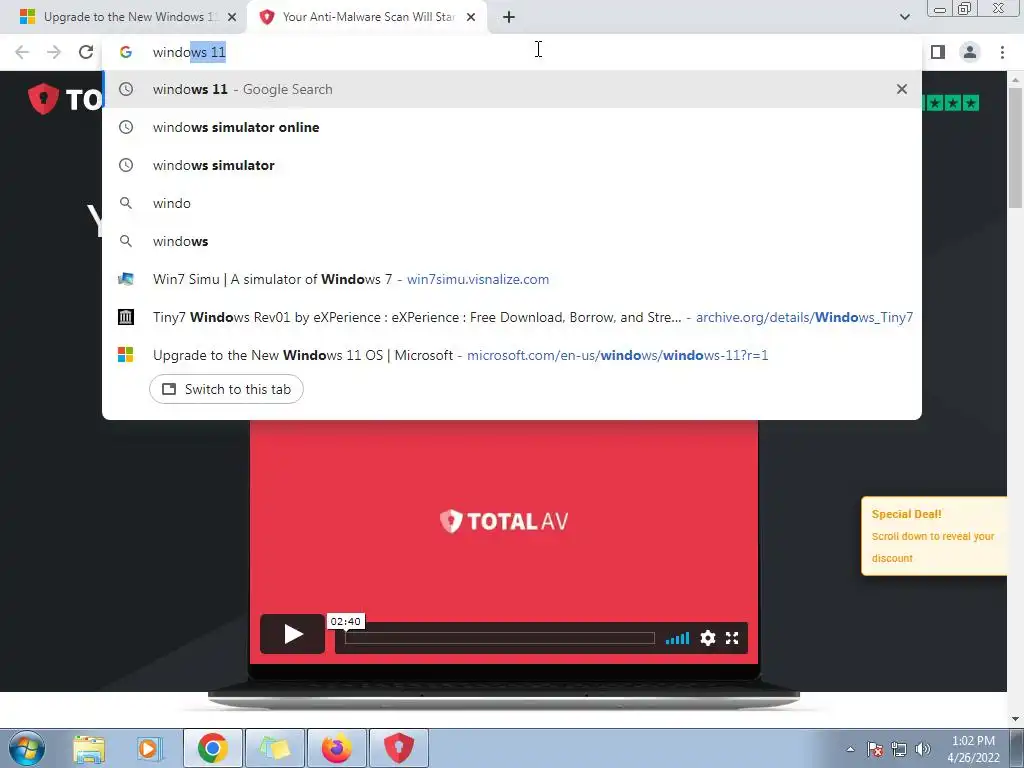The width and height of the screenshot is (1024, 768).
Task: Open the tab search dropdown arrow
Action: click(x=904, y=17)
